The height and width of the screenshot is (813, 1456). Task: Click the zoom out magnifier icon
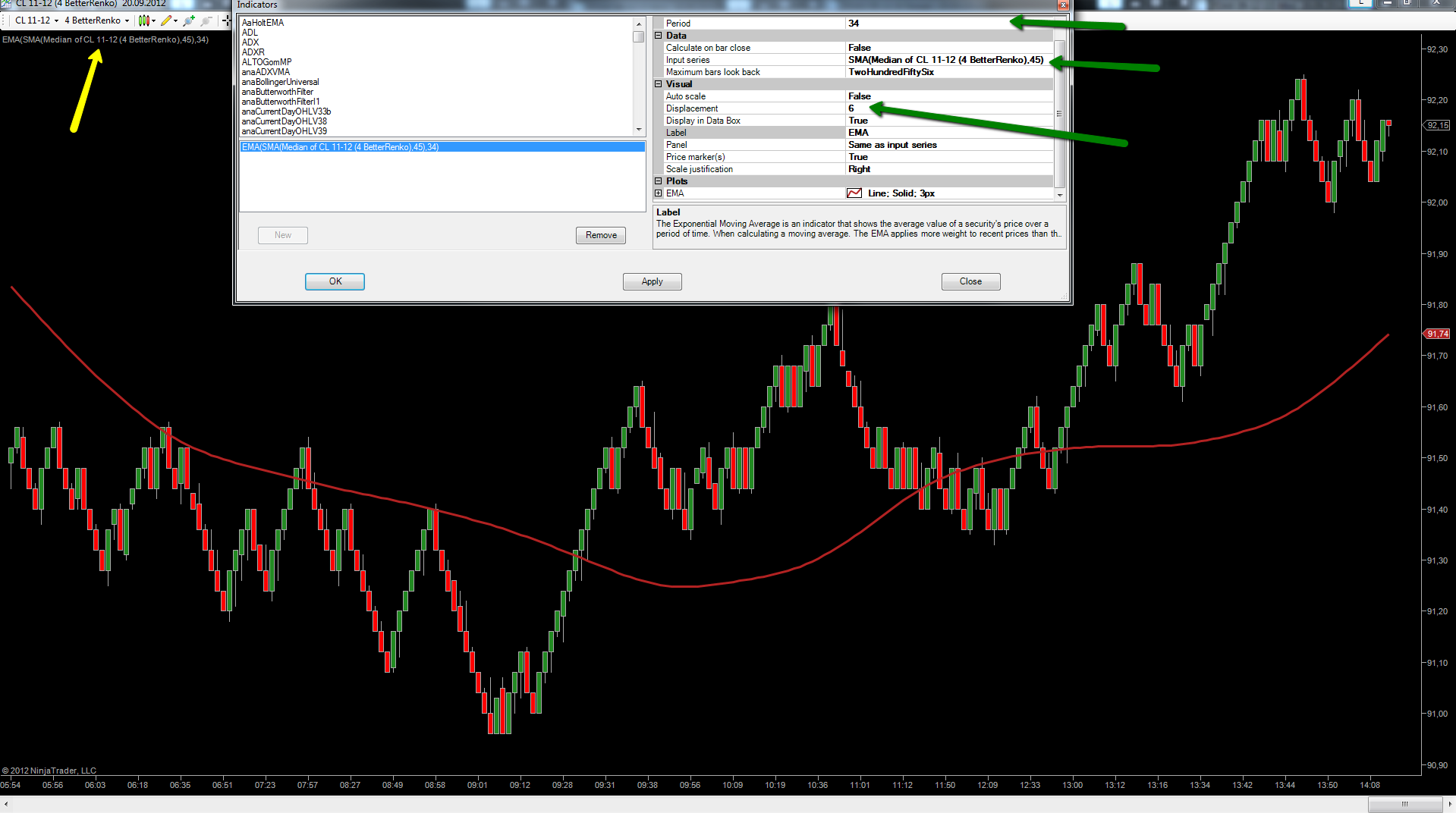coord(206,20)
